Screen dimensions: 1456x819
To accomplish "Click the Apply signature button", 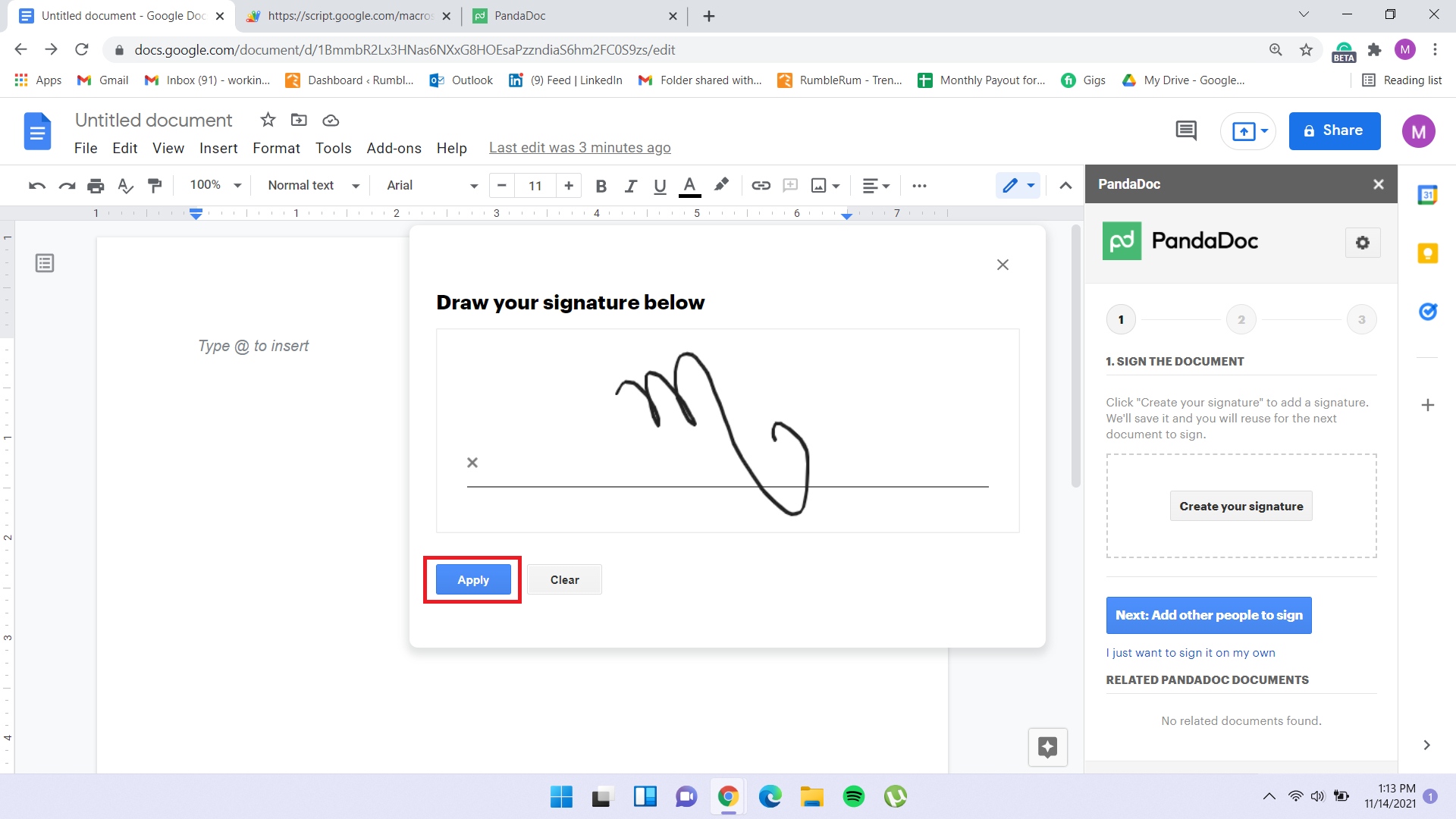I will tap(473, 579).
